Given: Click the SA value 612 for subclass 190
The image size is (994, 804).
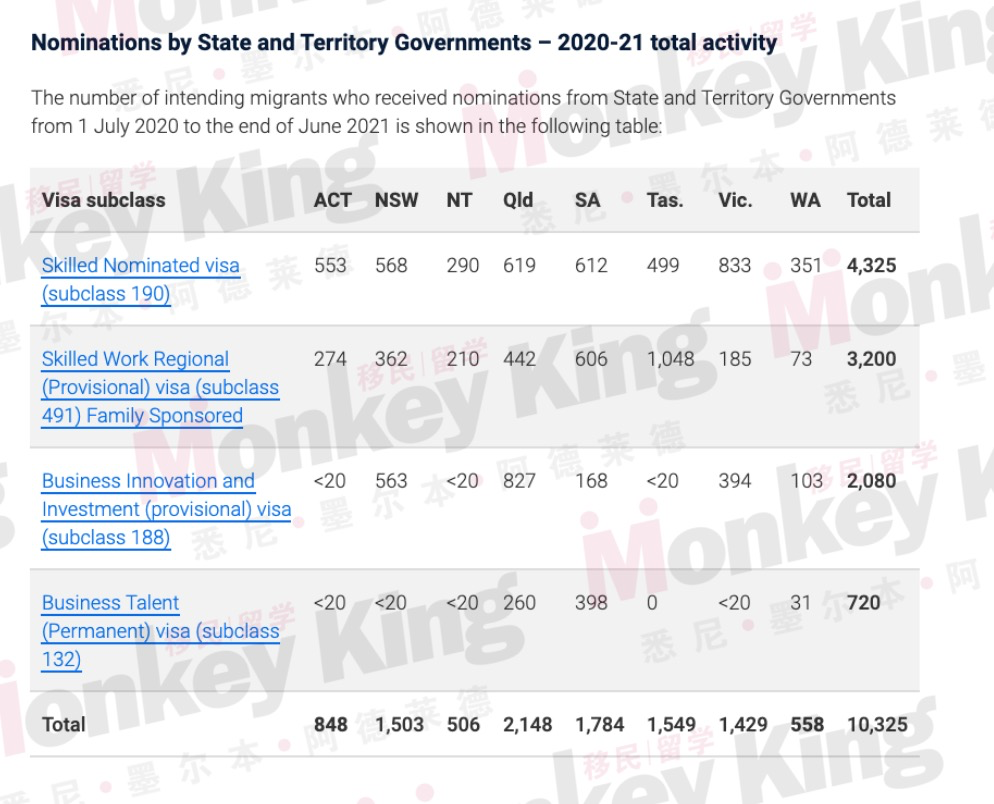Looking at the screenshot, I should [x=591, y=265].
